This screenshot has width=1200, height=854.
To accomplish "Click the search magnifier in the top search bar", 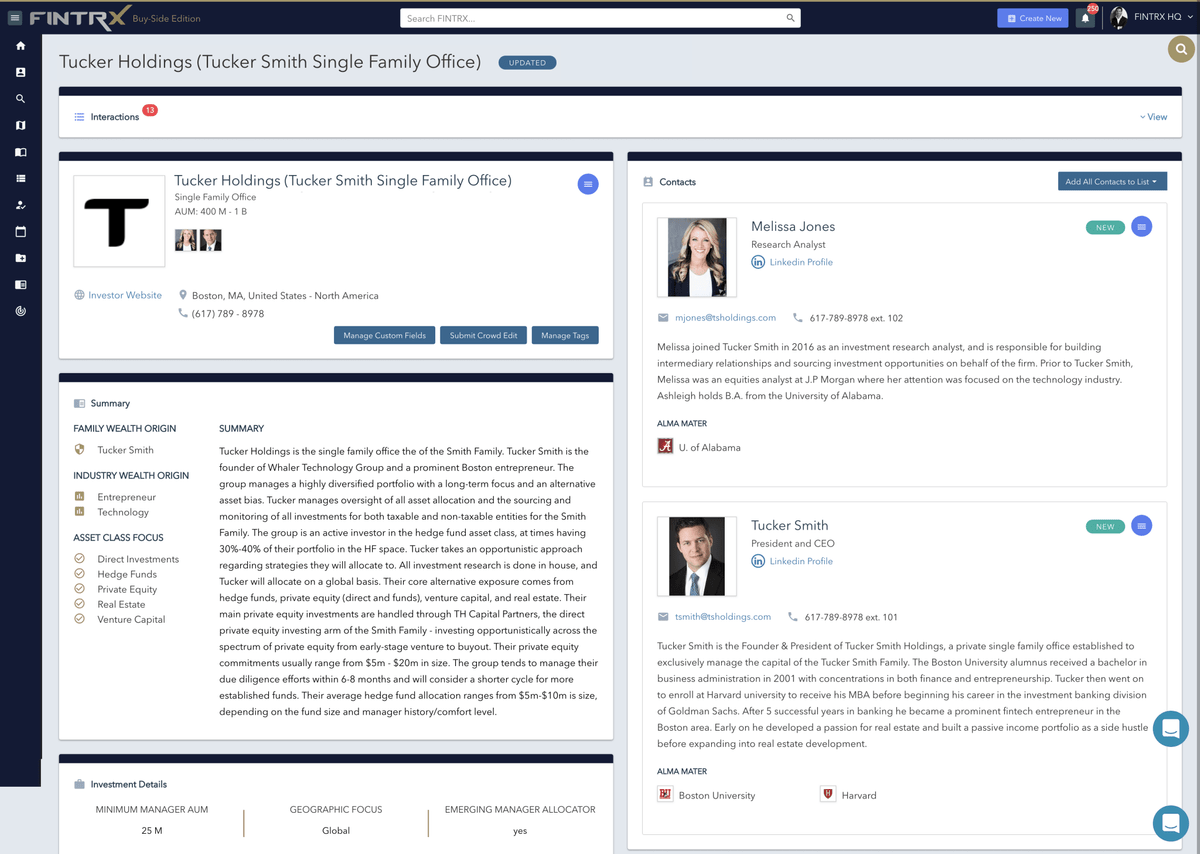I will [790, 18].
